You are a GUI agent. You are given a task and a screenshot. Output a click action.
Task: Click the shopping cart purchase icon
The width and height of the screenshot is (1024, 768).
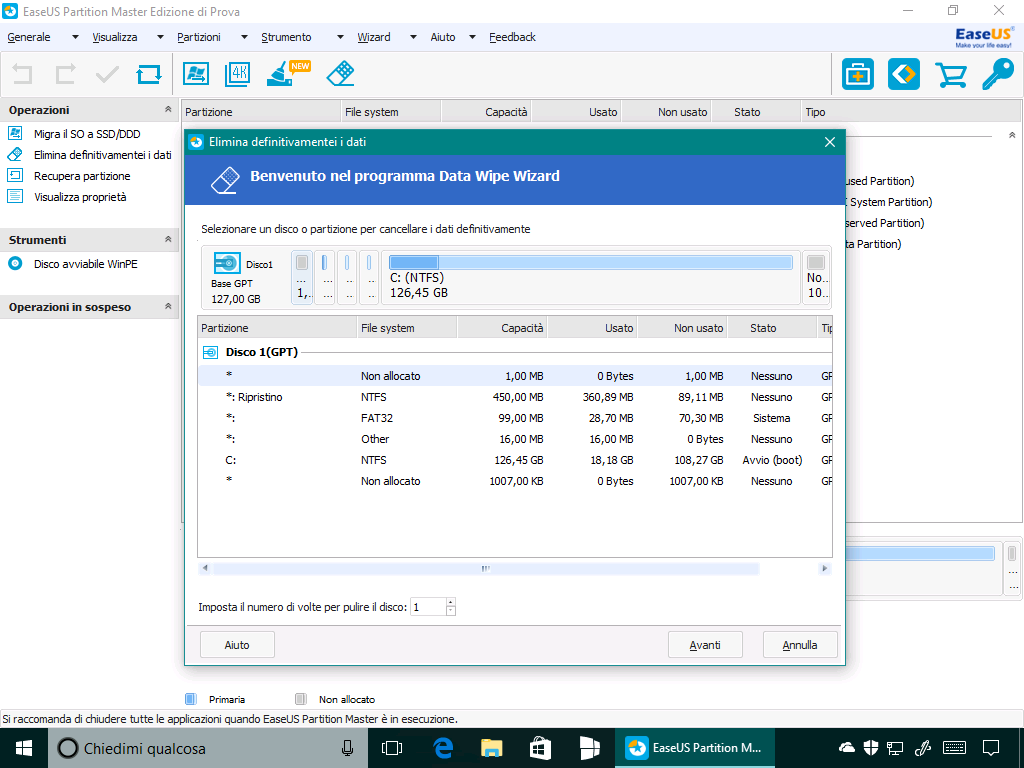951,74
